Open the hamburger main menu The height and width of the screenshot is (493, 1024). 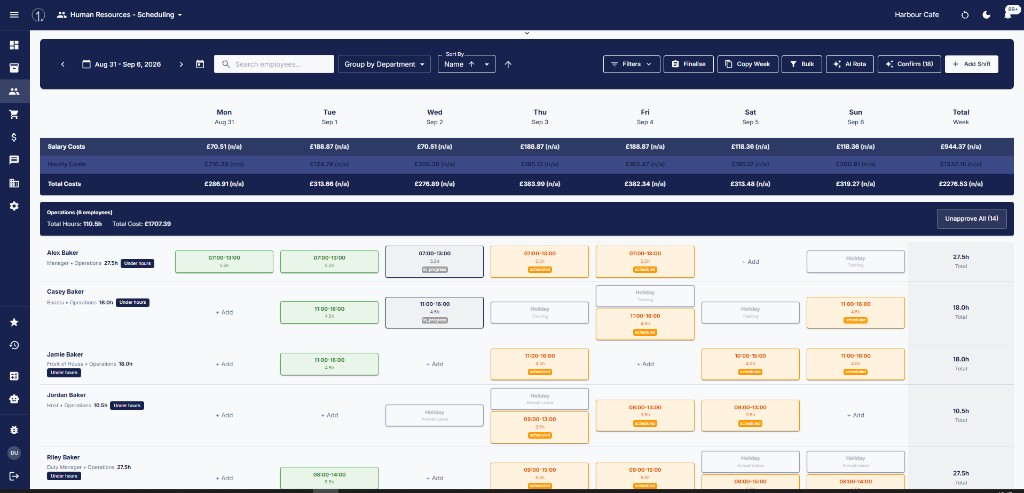[14, 14]
